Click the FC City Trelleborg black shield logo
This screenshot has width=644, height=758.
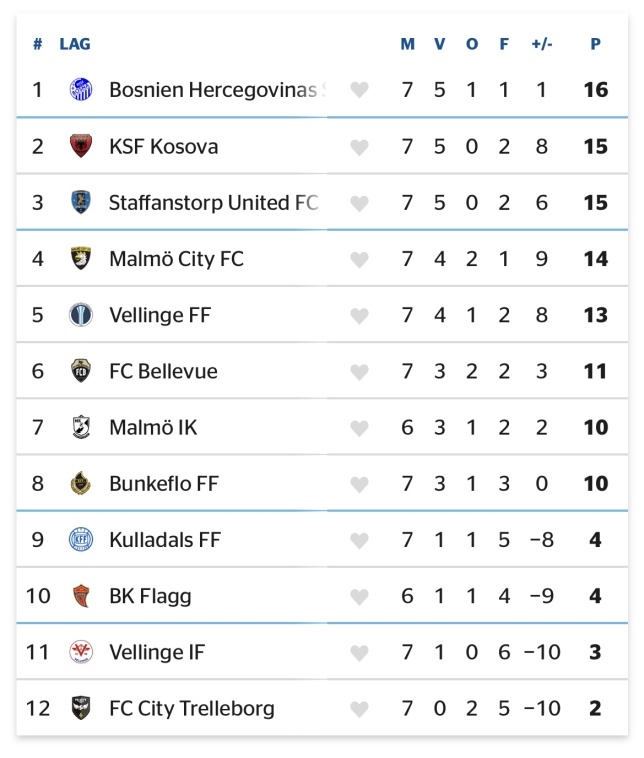click(81, 708)
